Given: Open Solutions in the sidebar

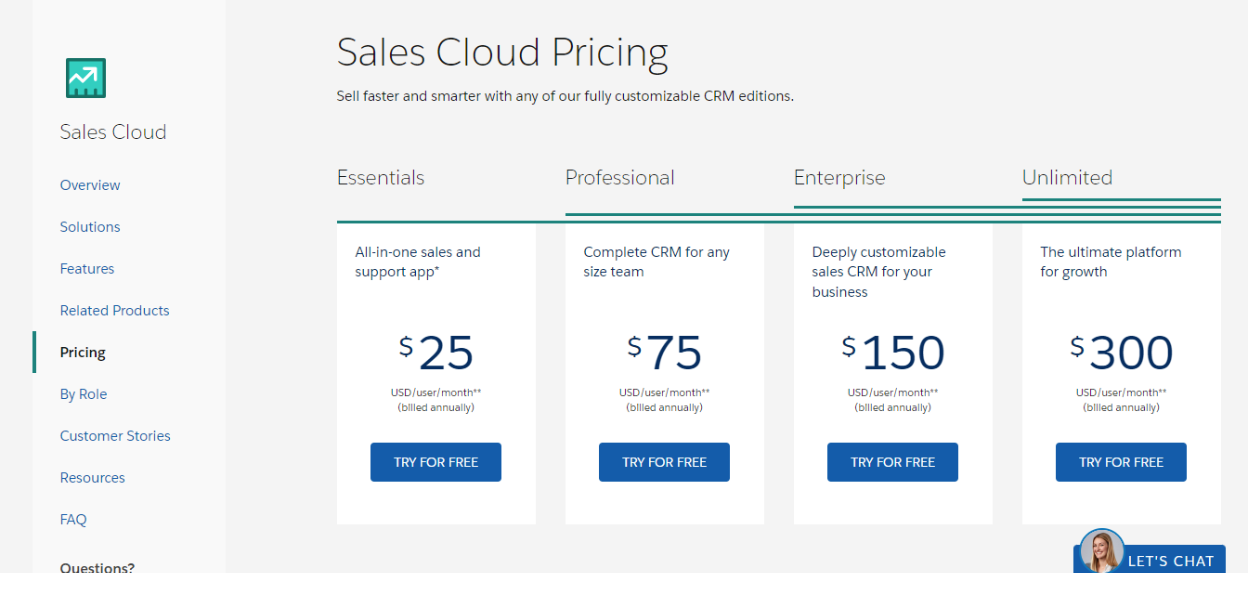Looking at the screenshot, I should pyautogui.click(x=90, y=227).
